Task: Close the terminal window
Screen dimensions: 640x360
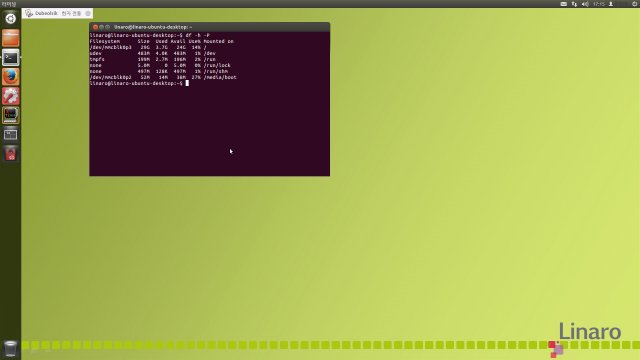Action: (95, 27)
